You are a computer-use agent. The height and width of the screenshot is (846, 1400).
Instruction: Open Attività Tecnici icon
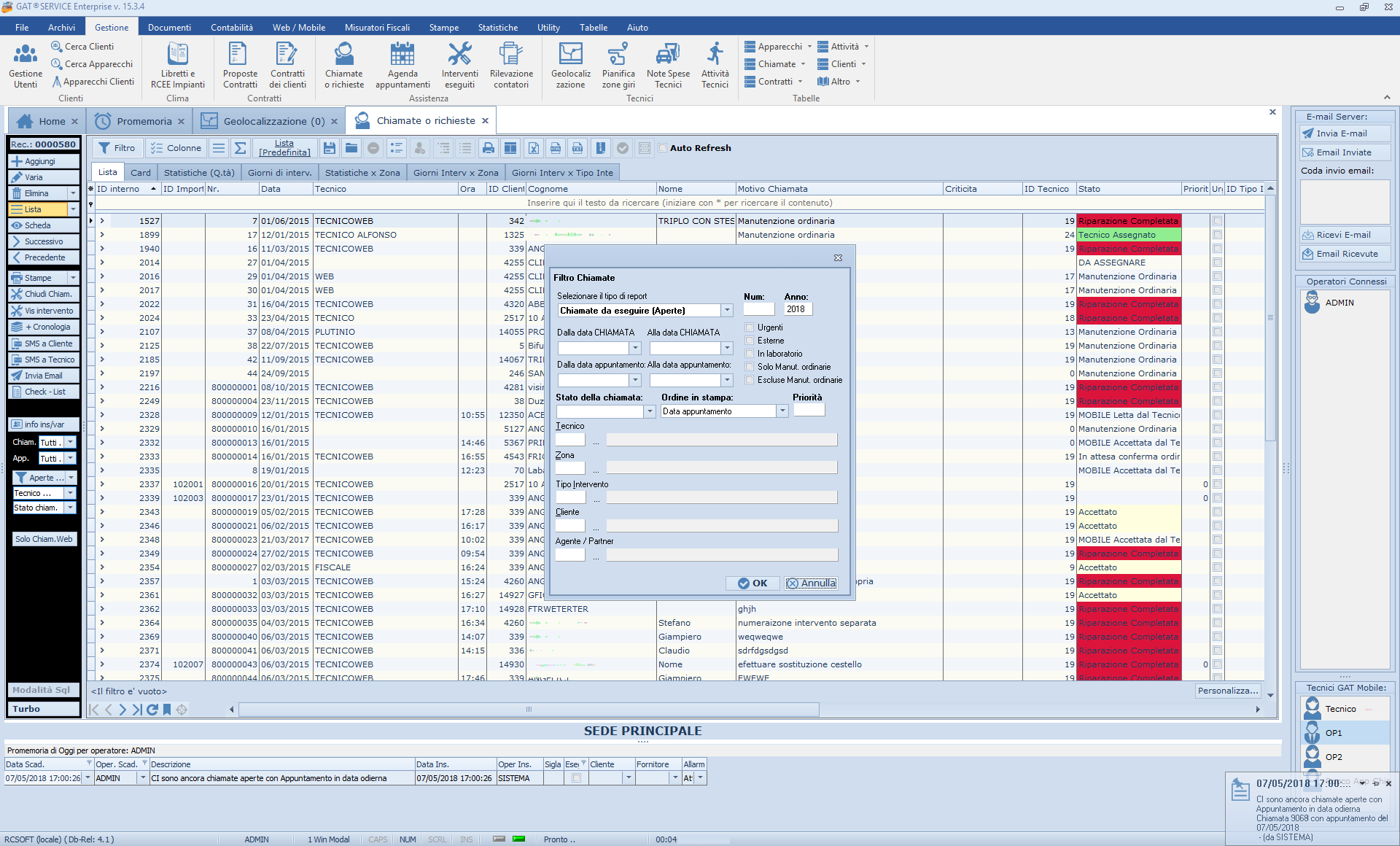pos(715,66)
